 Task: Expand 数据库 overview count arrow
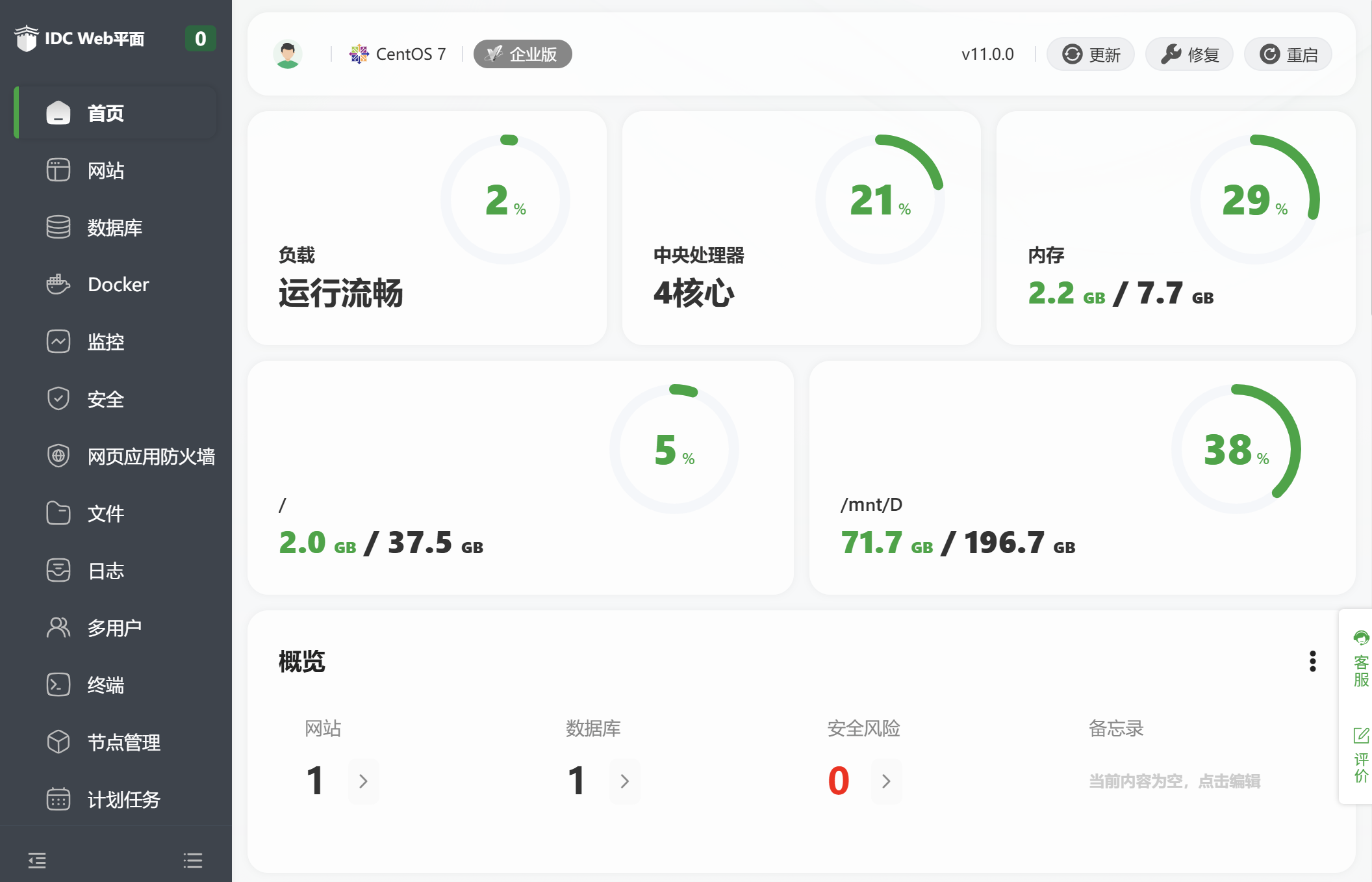tap(625, 781)
